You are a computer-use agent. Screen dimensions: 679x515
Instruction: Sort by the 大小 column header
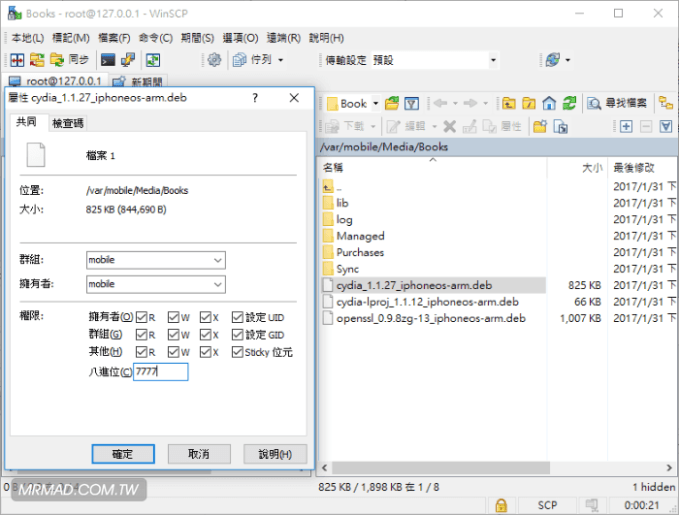[577, 168]
